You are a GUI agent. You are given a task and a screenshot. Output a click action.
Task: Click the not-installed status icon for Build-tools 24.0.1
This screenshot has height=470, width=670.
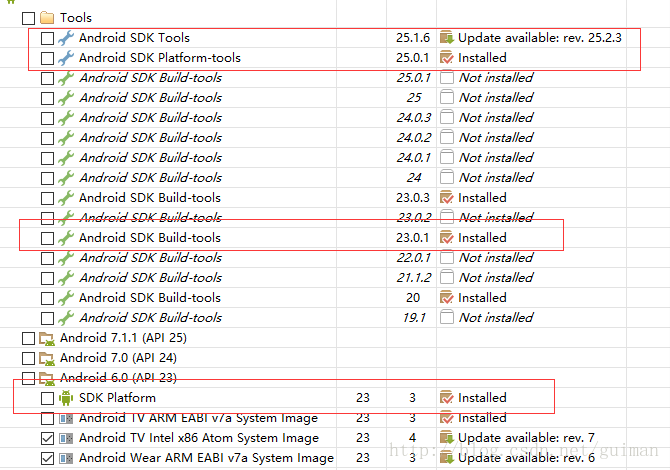[447, 158]
